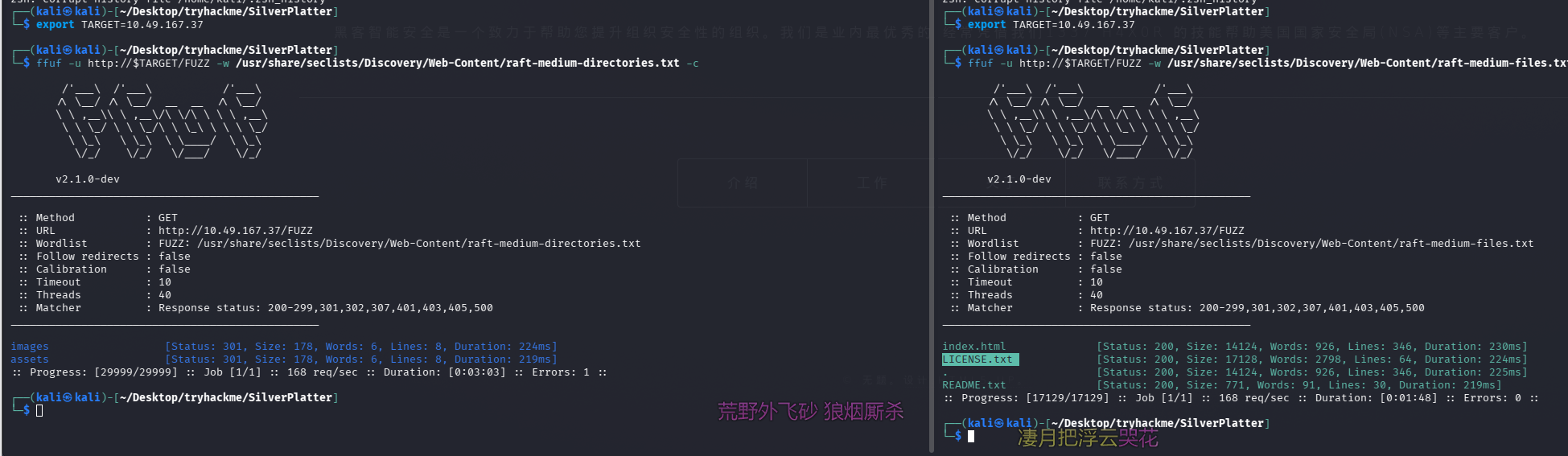Click the ffuf ASCII logo in right pane
The height and width of the screenshot is (456, 1568).
1093,121
